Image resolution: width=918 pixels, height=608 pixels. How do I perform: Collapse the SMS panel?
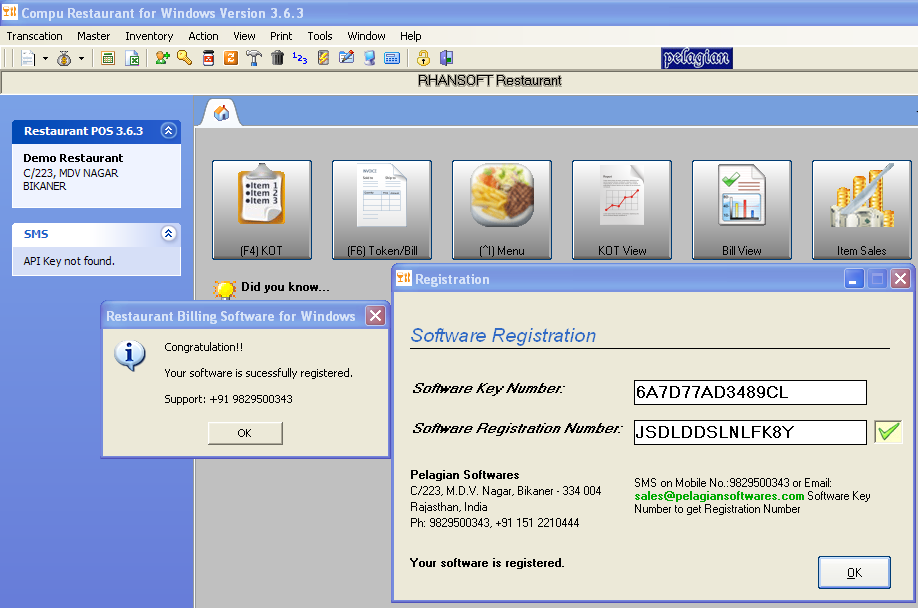pyautogui.click(x=169, y=233)
